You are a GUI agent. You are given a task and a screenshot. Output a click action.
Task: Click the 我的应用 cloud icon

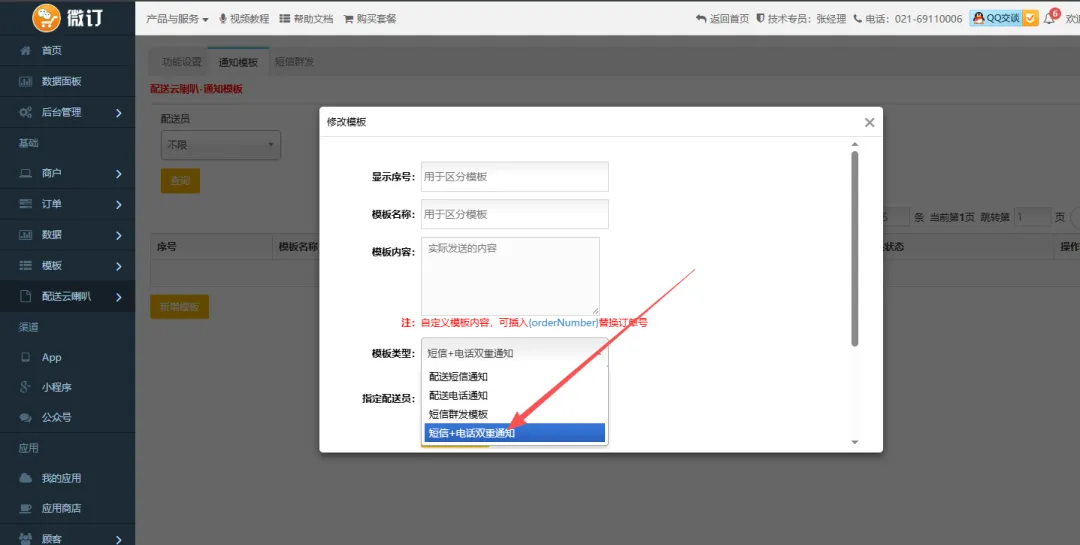25,478
